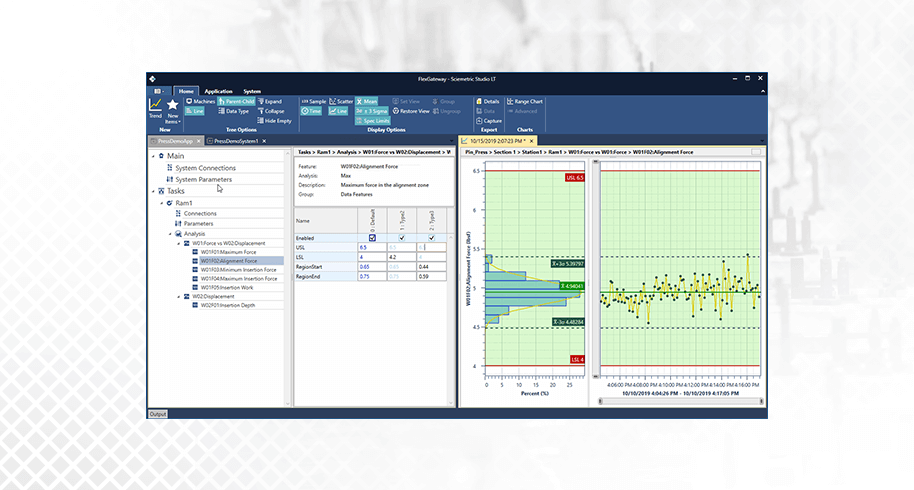The image size is (914, 490).
Task: Click the Capture export button
Action: pyautogui.click(x=489, y=121)
